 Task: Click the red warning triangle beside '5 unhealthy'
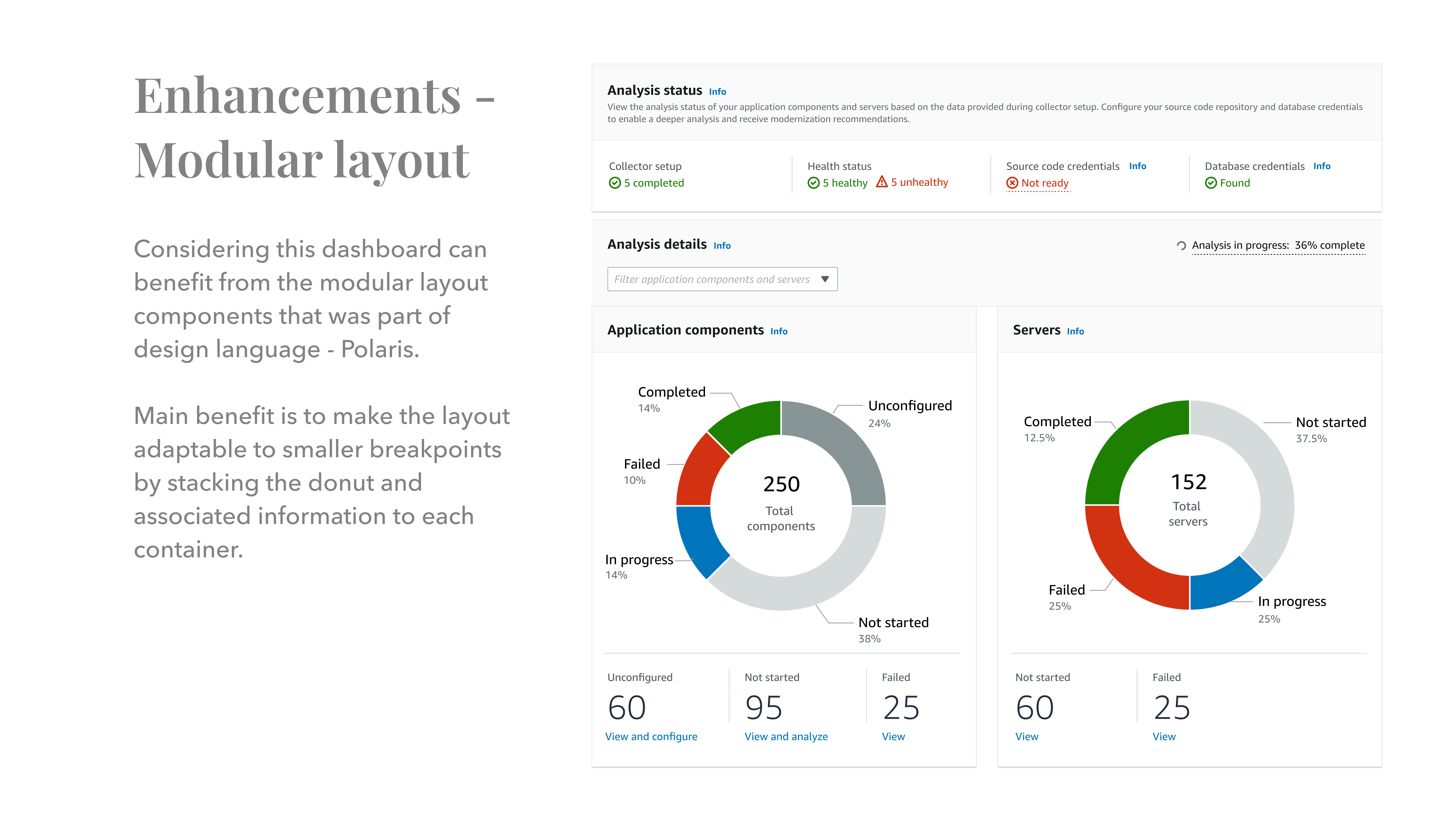(x=881, y=182)
